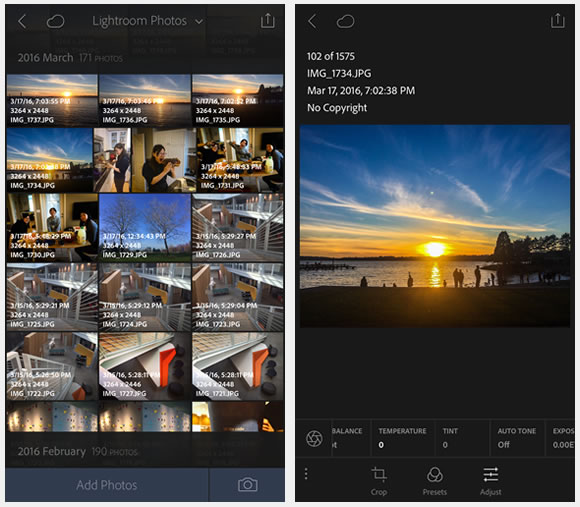Toggle the Auto Tone setting
This screenshot has height=507, width=580.
517,438
